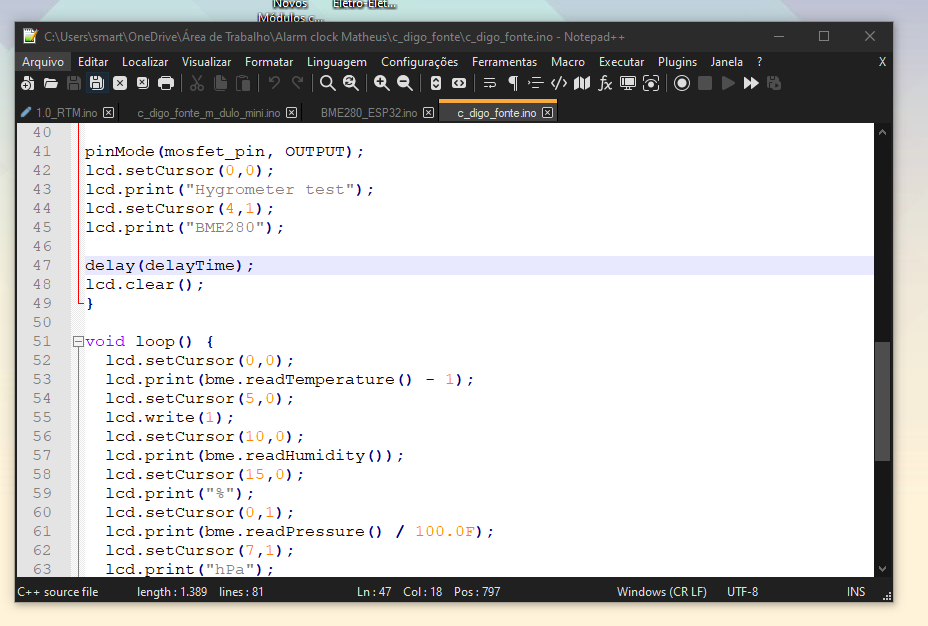Close the 1.0_RTM.ino tab

108,112
